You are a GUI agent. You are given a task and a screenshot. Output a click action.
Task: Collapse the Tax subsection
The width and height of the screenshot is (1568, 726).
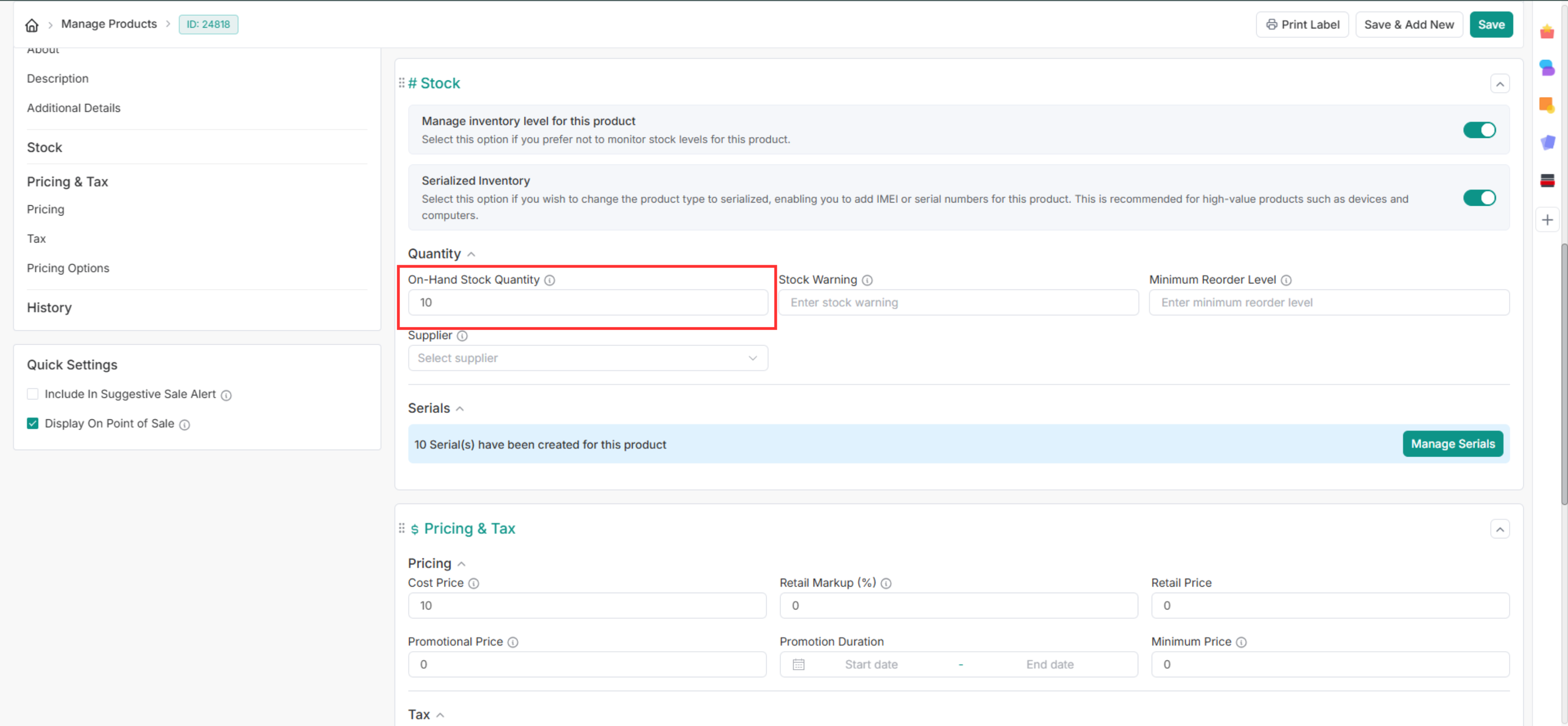tap(440, 715)
